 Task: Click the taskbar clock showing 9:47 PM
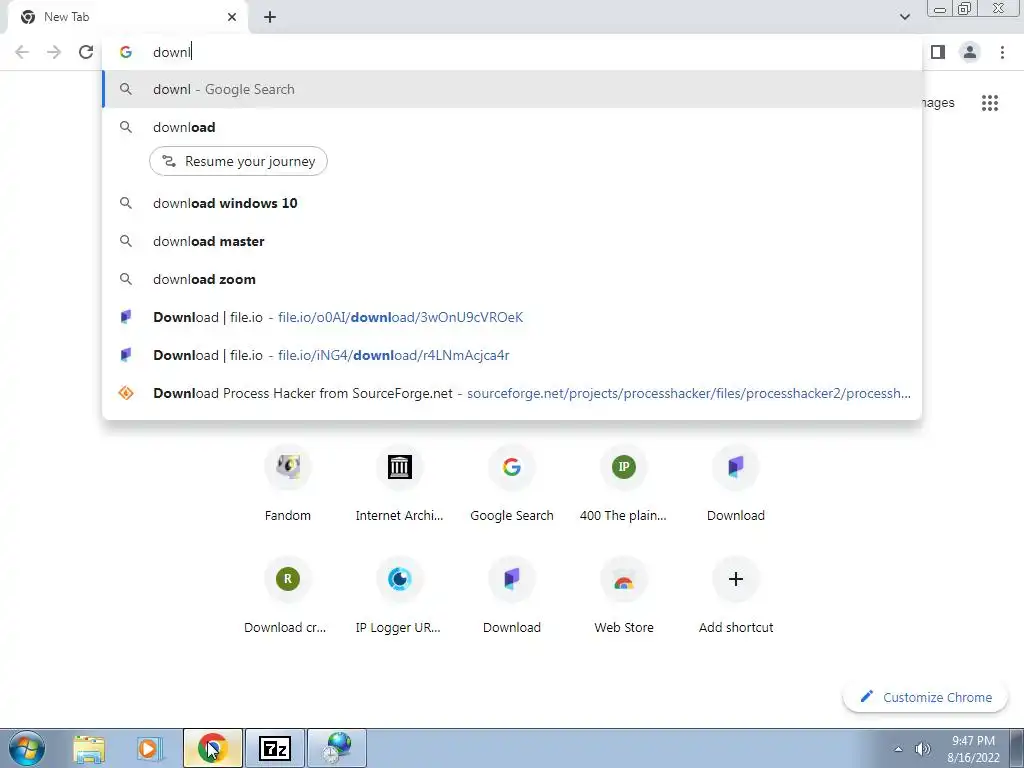point(973,749)
